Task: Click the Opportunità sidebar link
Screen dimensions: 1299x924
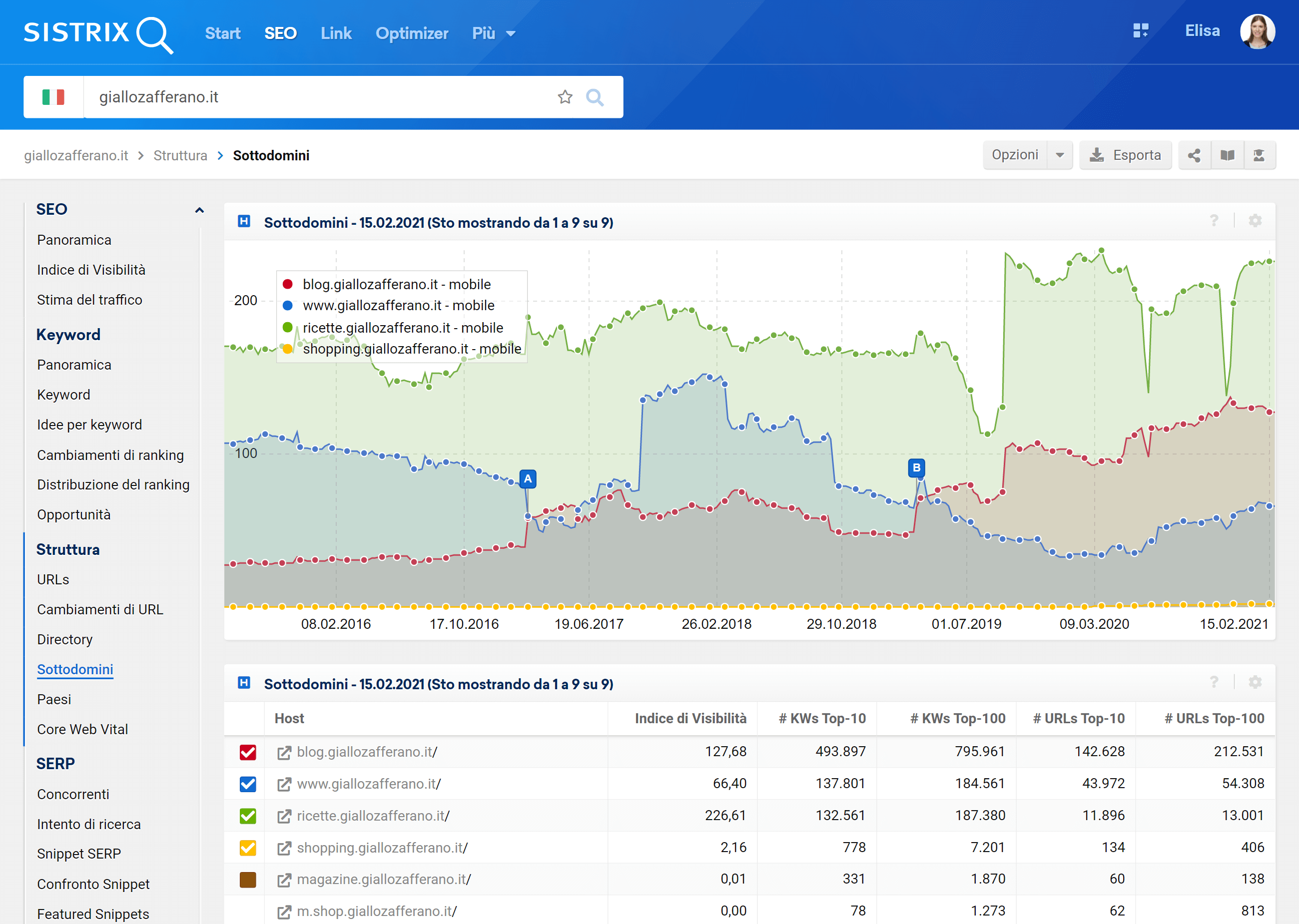Action: click(x=75, y=516)
